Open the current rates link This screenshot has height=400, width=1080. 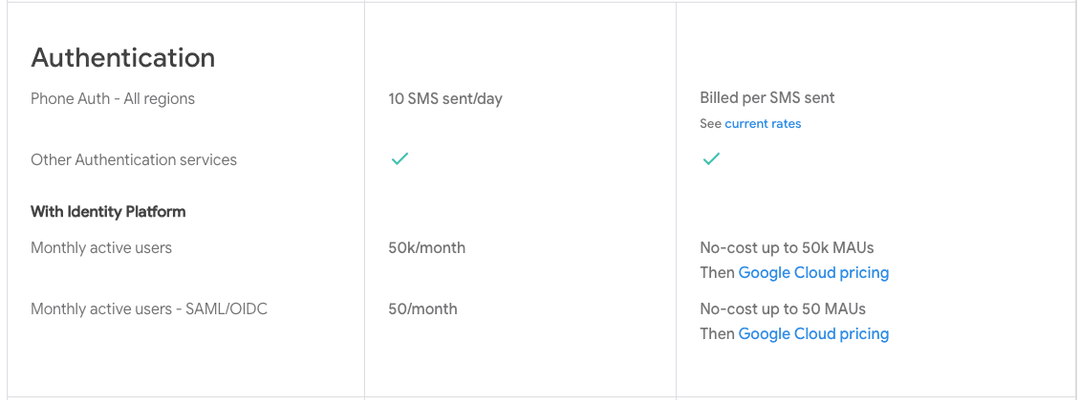(762, 124)
